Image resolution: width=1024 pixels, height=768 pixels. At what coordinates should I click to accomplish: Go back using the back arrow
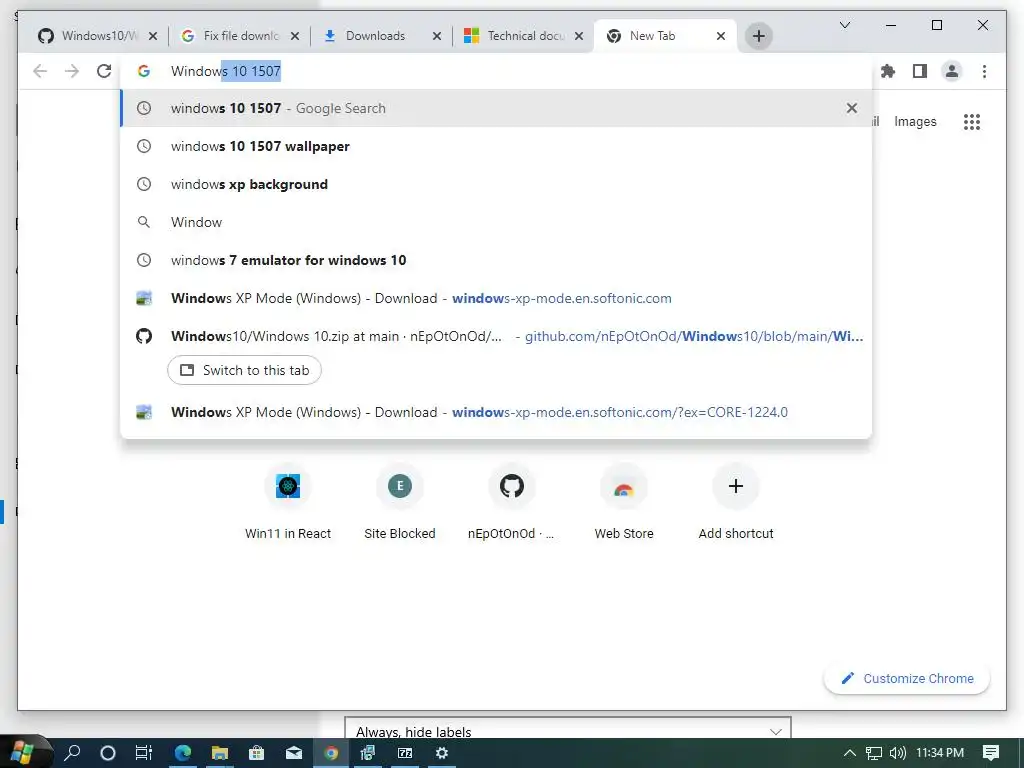pyautogui.click(x=40, y=71)
